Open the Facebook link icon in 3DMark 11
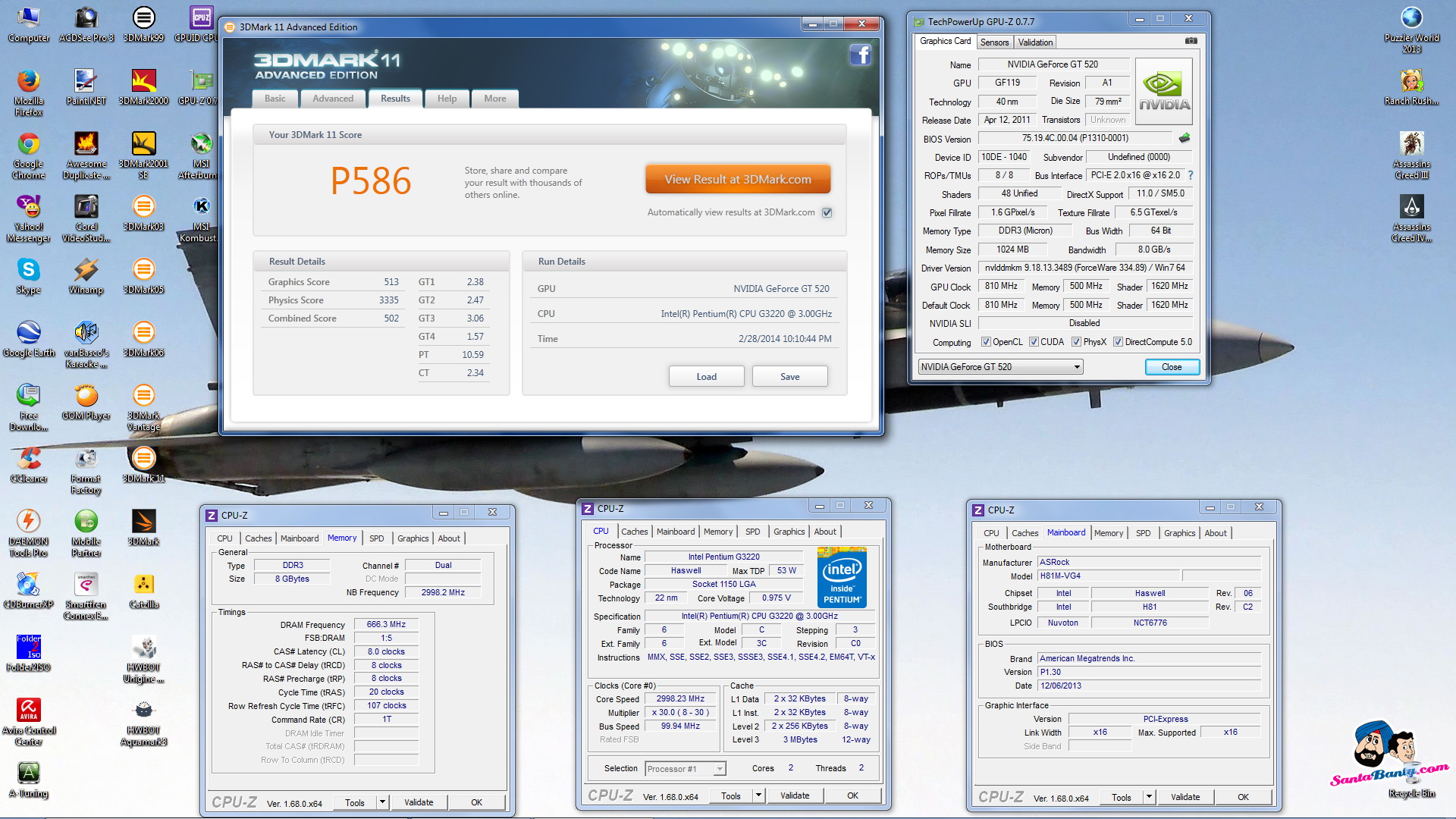Image resolution: width=1456 pixels, height=819 pixels. (x=860, y=55)
